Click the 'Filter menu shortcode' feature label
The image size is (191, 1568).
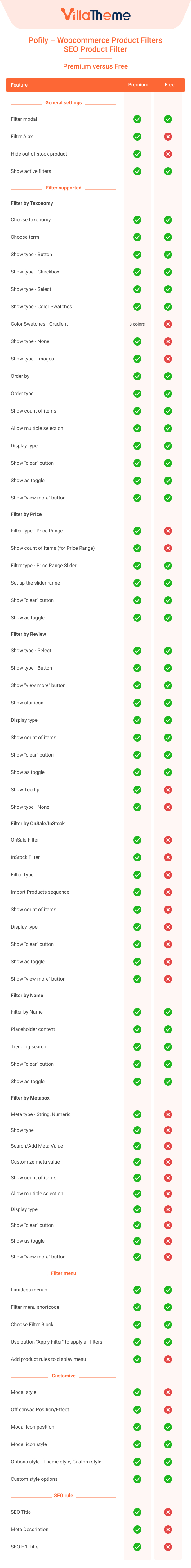click(x=35, y=1307)
